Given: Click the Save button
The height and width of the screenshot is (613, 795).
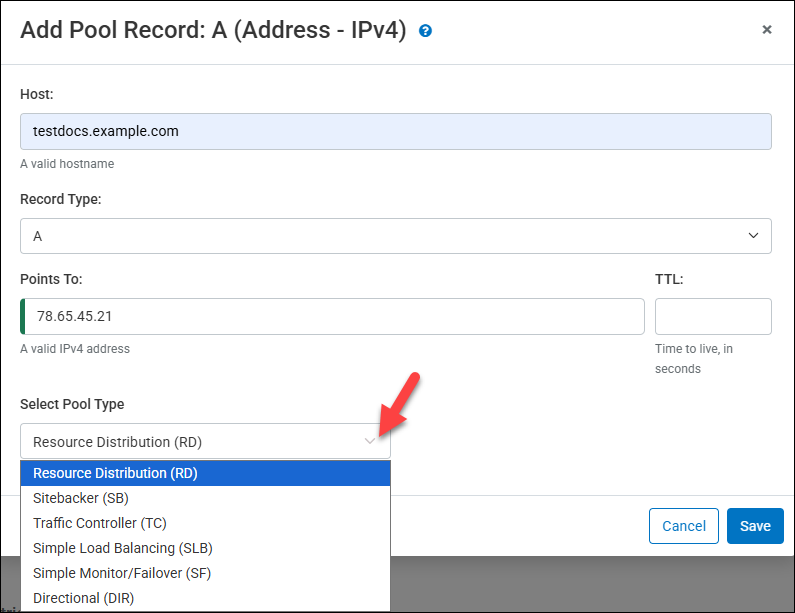Looking at the screenshot, I should pyautogui.click(x=755, y=526).
